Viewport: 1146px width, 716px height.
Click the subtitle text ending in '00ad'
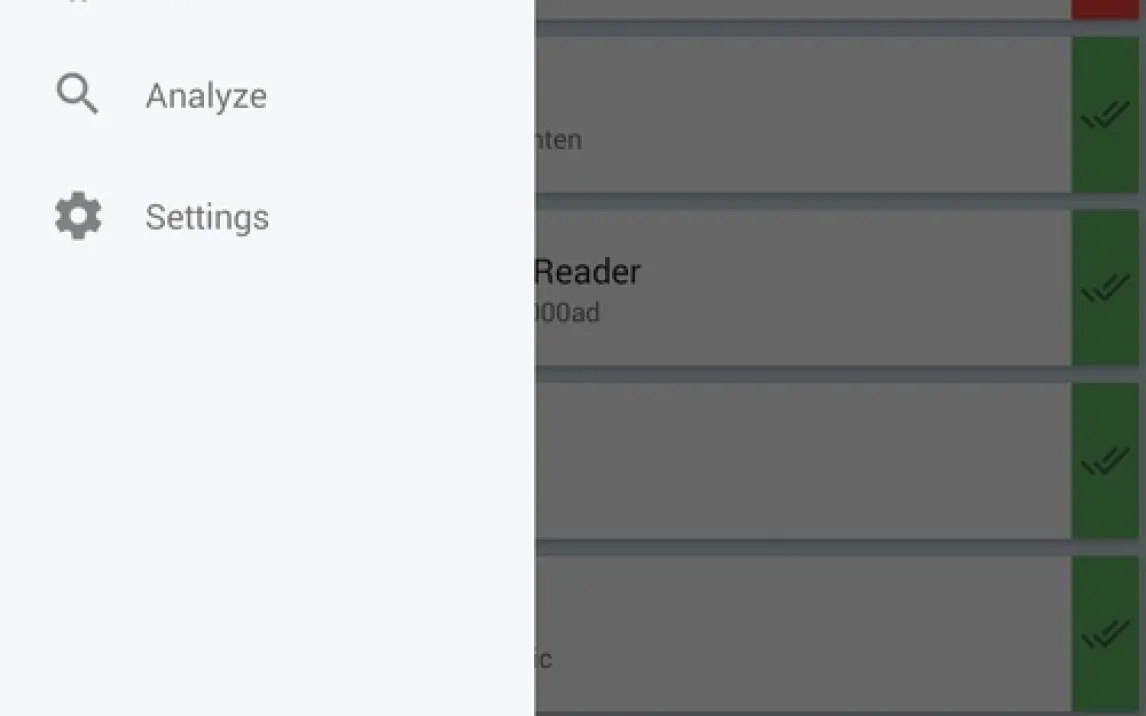[x=568, y=314]
